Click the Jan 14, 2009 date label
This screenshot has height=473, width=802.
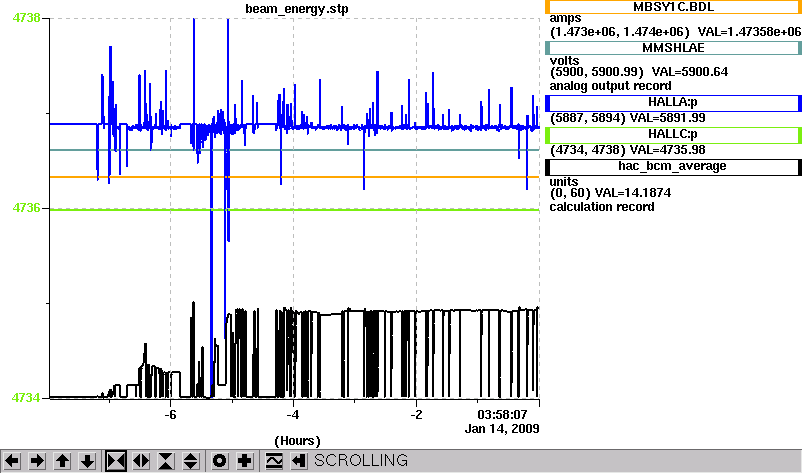pos(502,429)
